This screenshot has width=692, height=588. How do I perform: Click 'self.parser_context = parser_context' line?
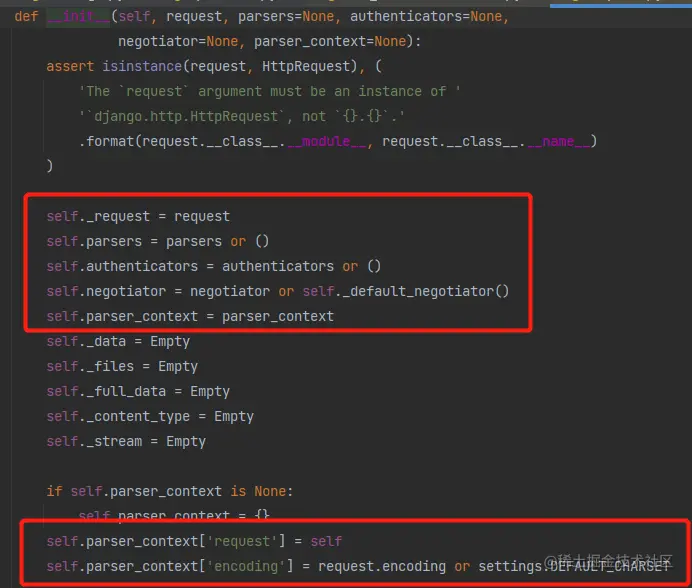click(190, 317)
